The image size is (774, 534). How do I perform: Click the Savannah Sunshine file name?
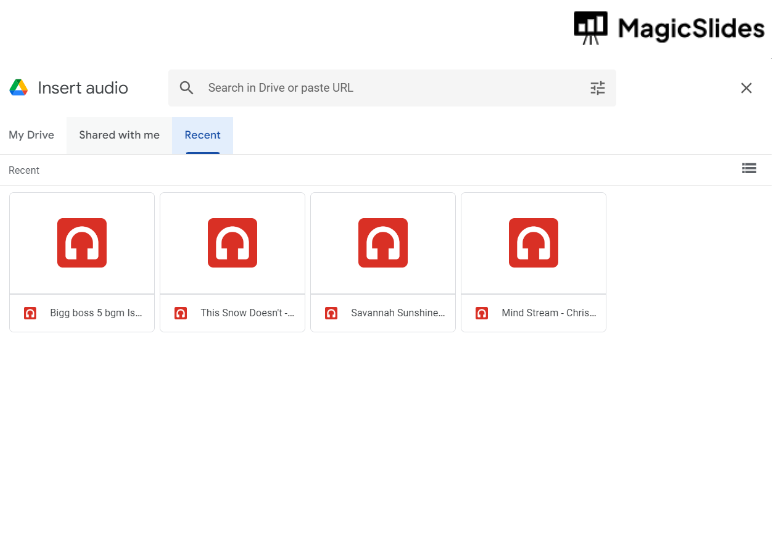point(398,313)
